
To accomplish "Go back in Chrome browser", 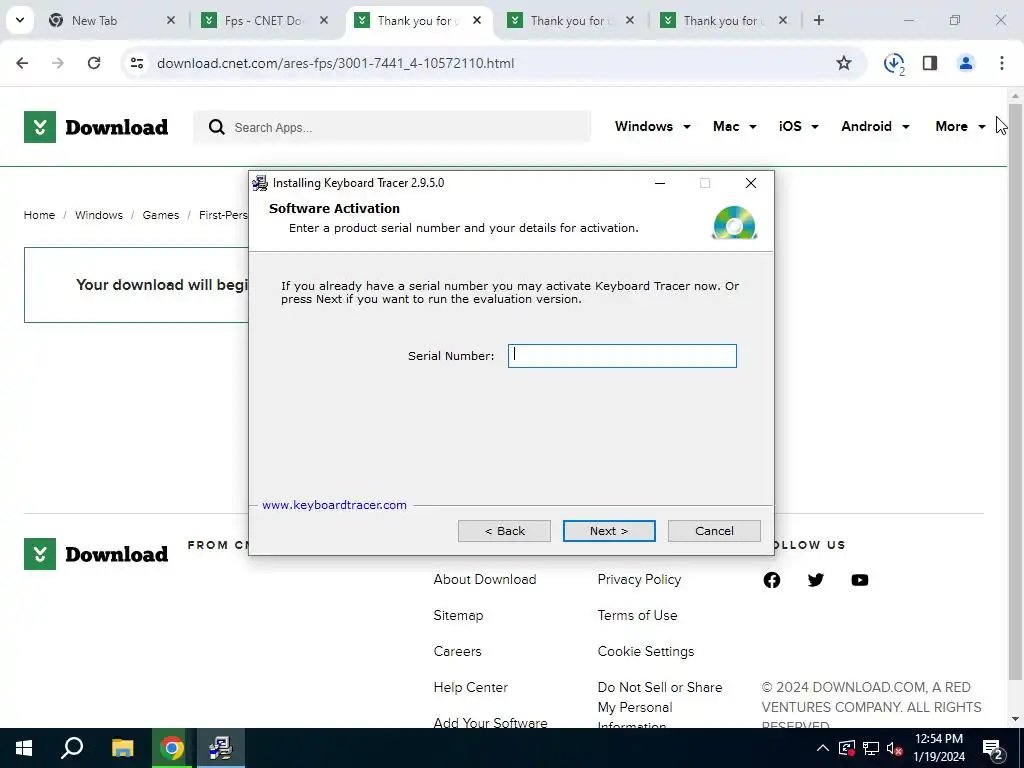I will click(22, 63).
